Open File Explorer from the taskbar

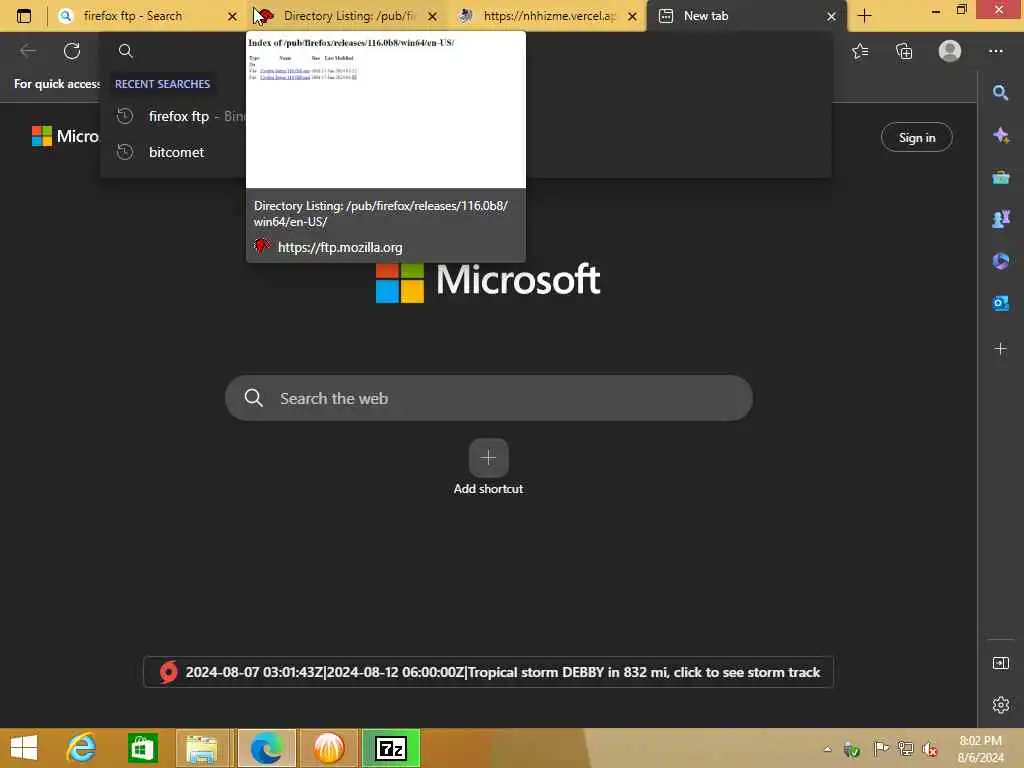(x=202, y=748)
